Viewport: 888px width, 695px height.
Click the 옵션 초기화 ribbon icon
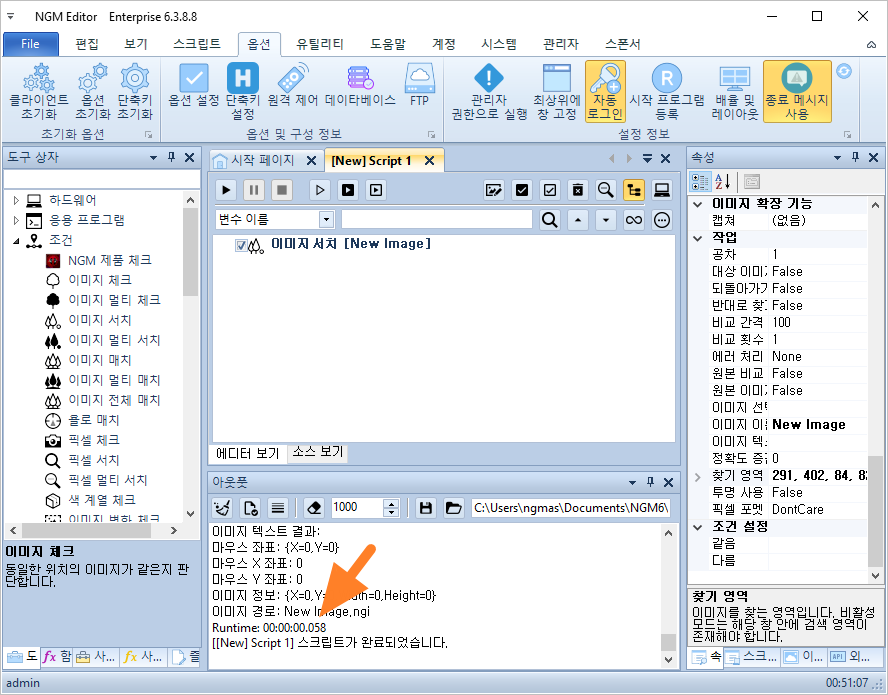pyautogui.click(x=93, y=92)
